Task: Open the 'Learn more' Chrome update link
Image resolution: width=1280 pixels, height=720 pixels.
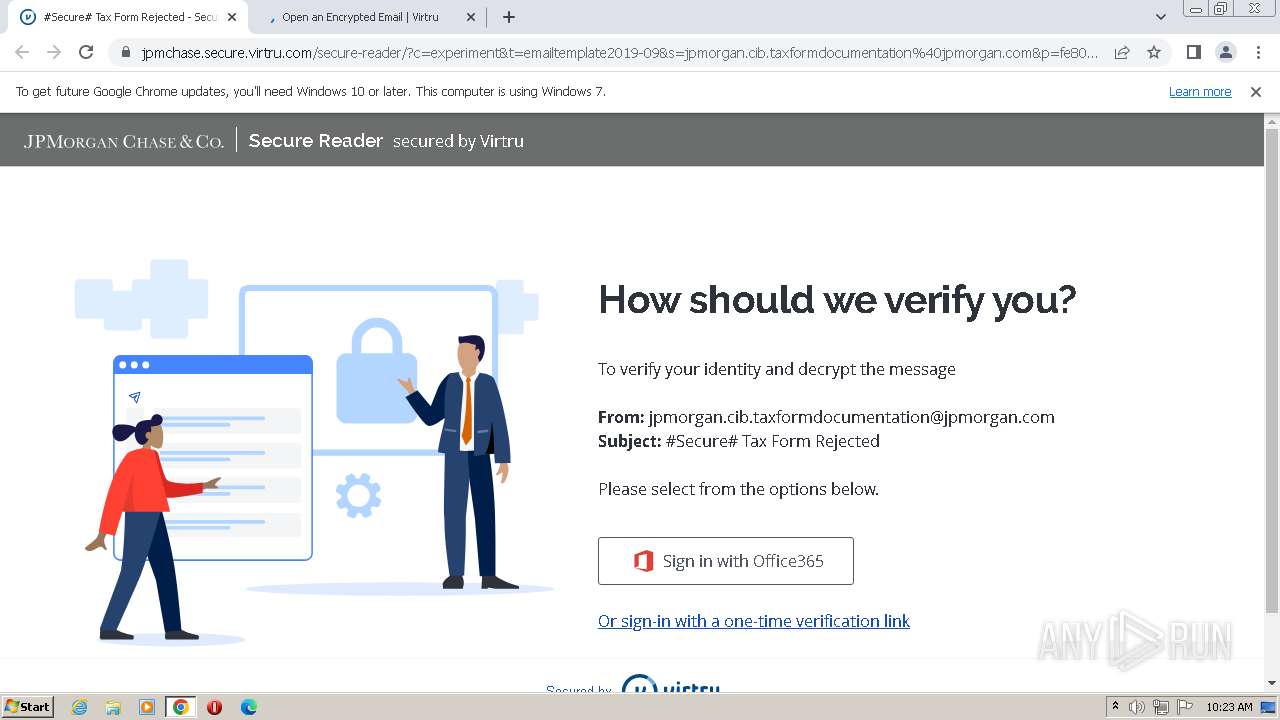Action: click(x=1200, y=92)
